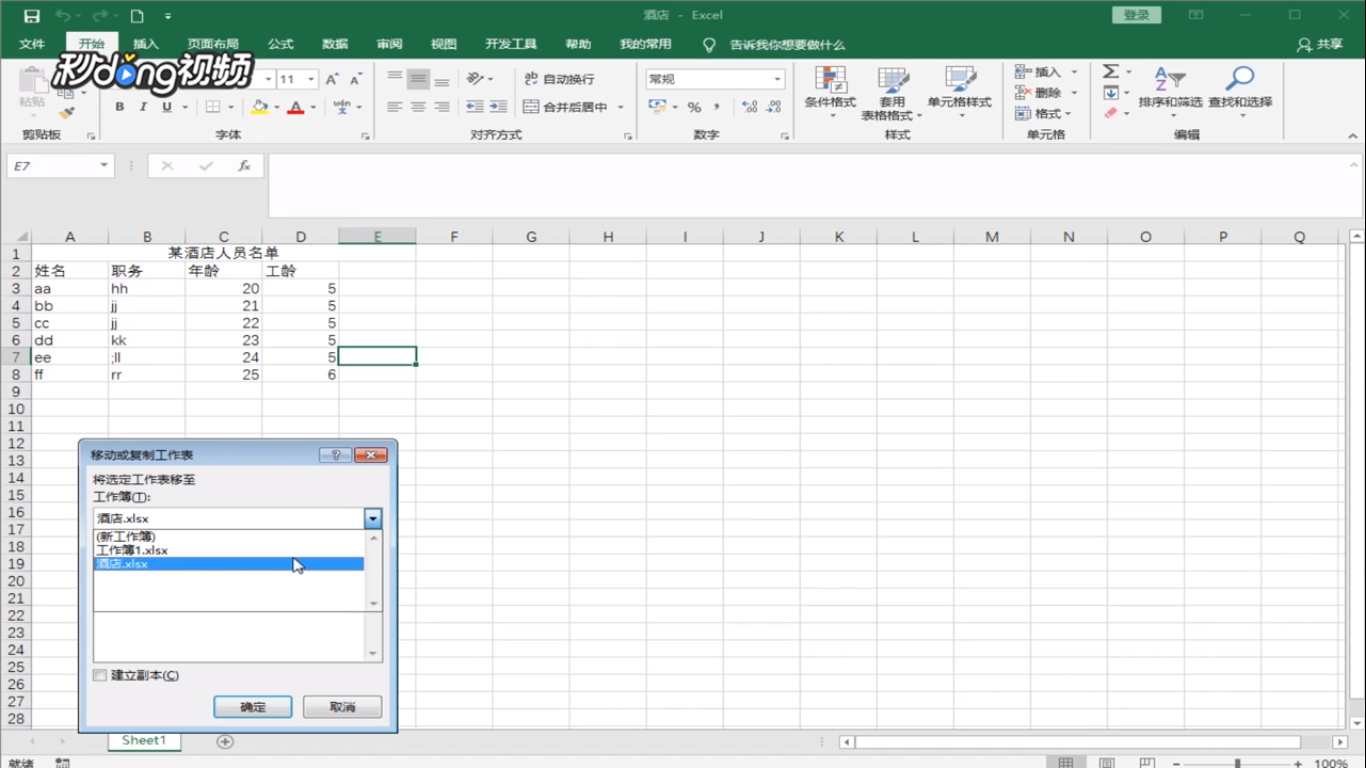
Task: Expand 合并后居中 dropdown arrow
Action: (621, 107)
